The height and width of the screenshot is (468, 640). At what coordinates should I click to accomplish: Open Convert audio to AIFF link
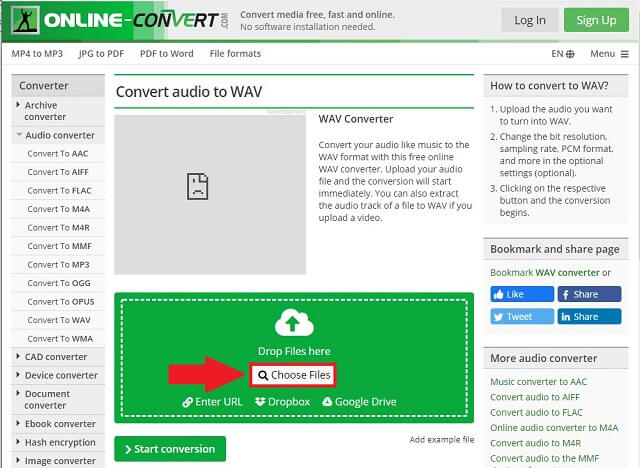tap(535, 397)
